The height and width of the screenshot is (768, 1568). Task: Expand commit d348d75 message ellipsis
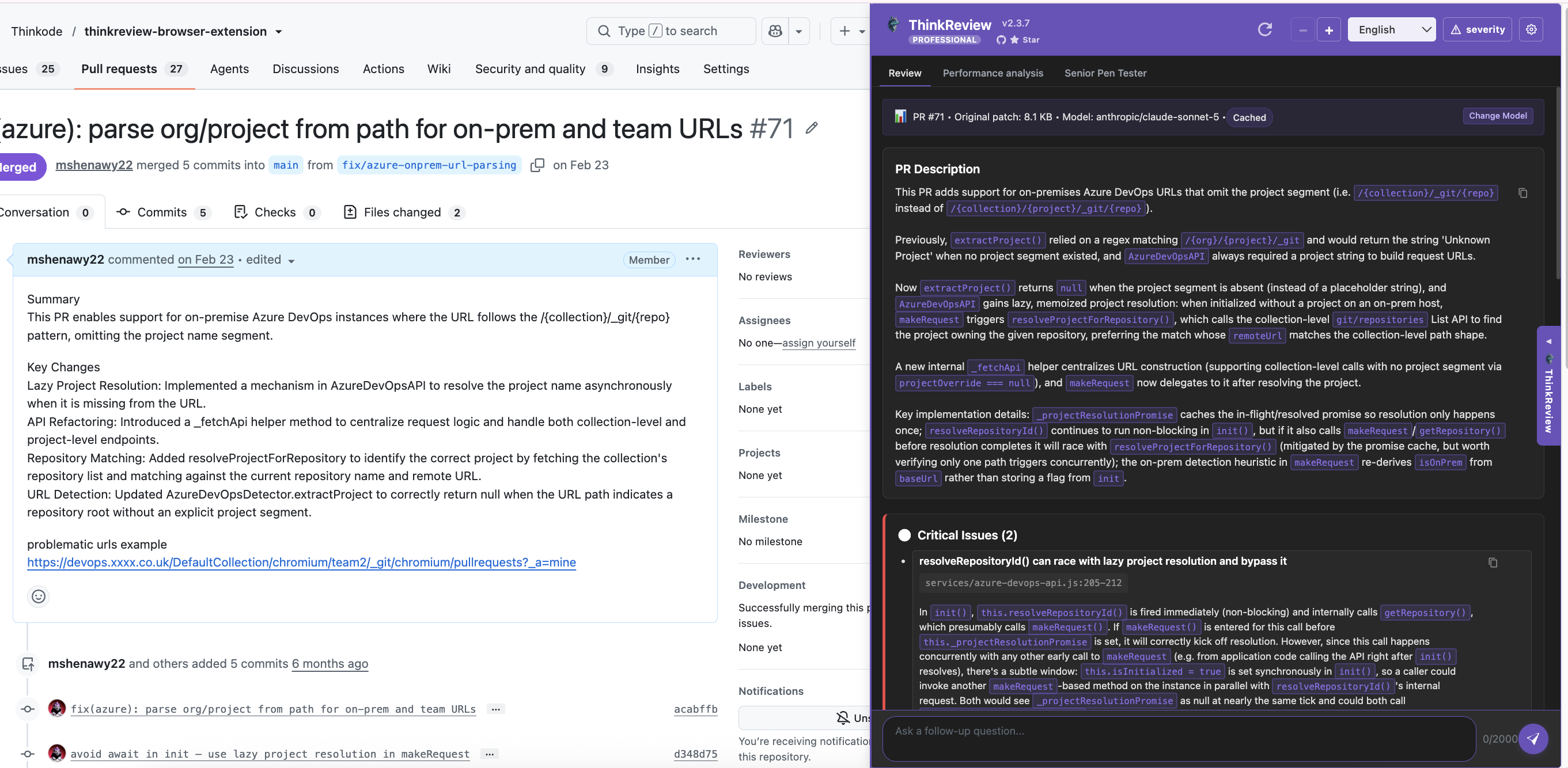[490, 755]
